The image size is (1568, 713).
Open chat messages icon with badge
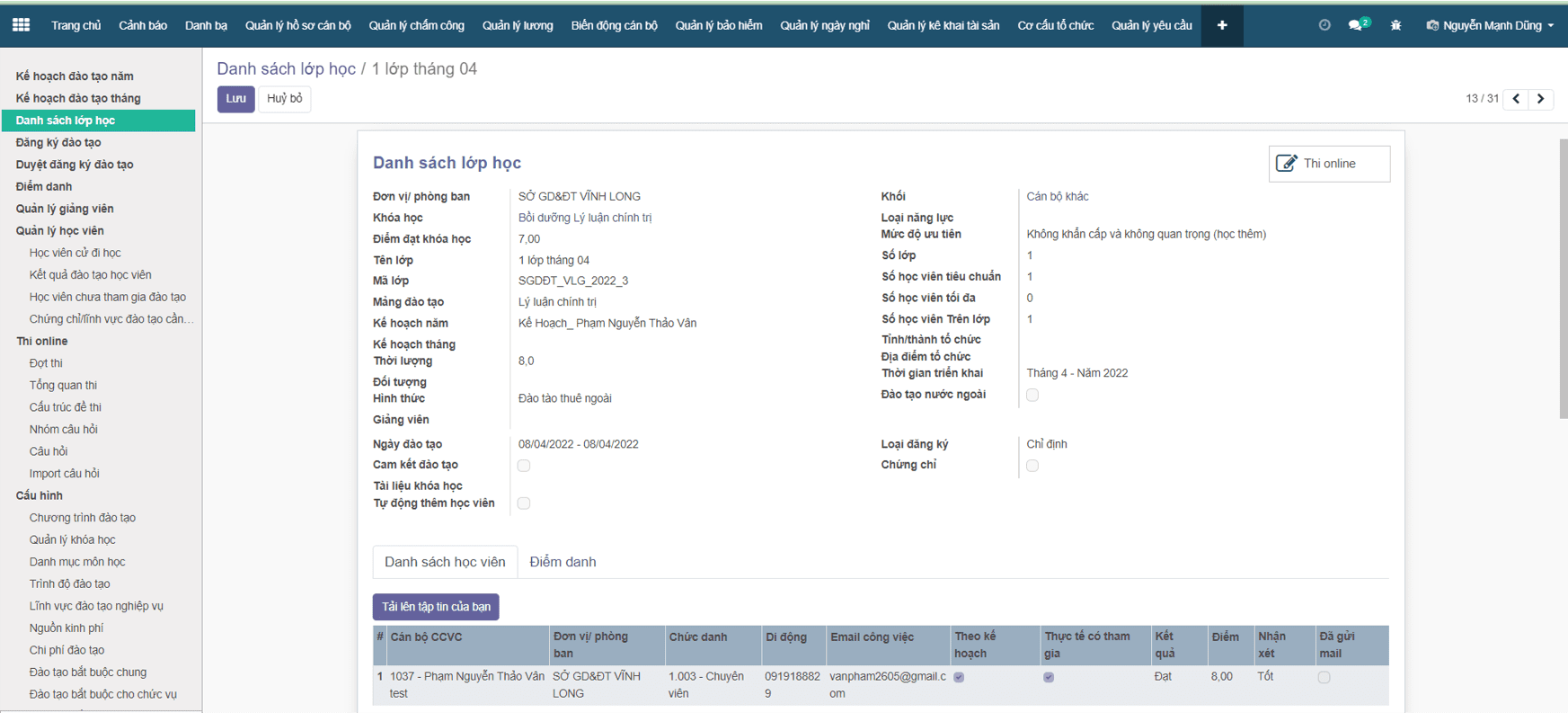1356,25
